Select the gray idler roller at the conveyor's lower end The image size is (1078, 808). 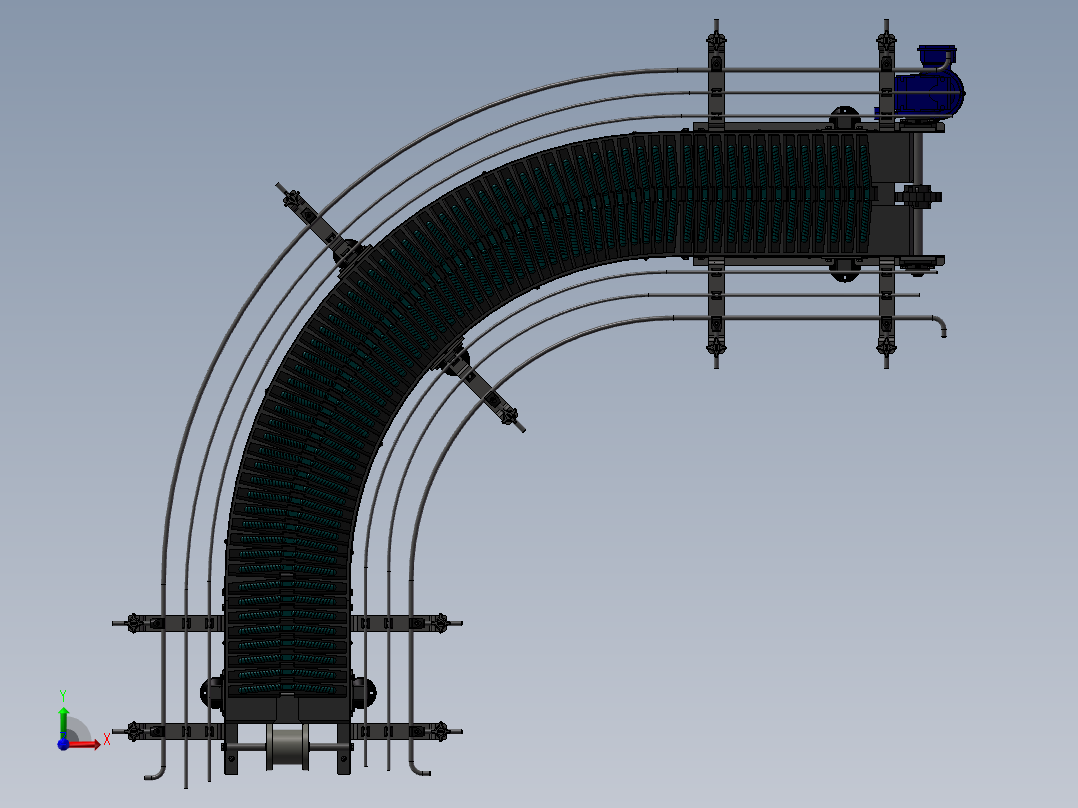point(287,746)
